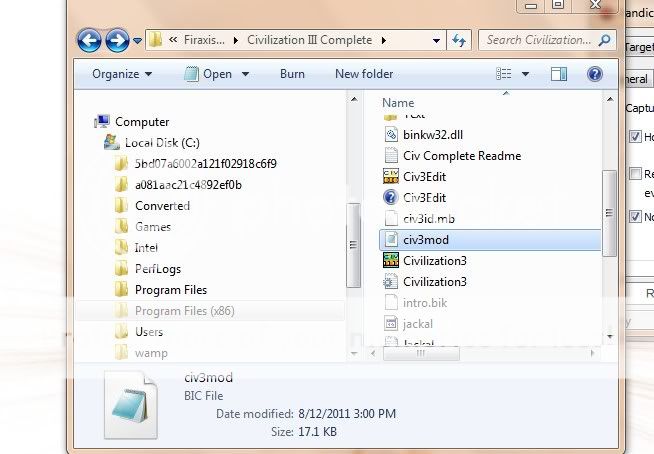654x454 pixels.
Task: Select the Civ Complete Readme file
Action: [462, 156]
